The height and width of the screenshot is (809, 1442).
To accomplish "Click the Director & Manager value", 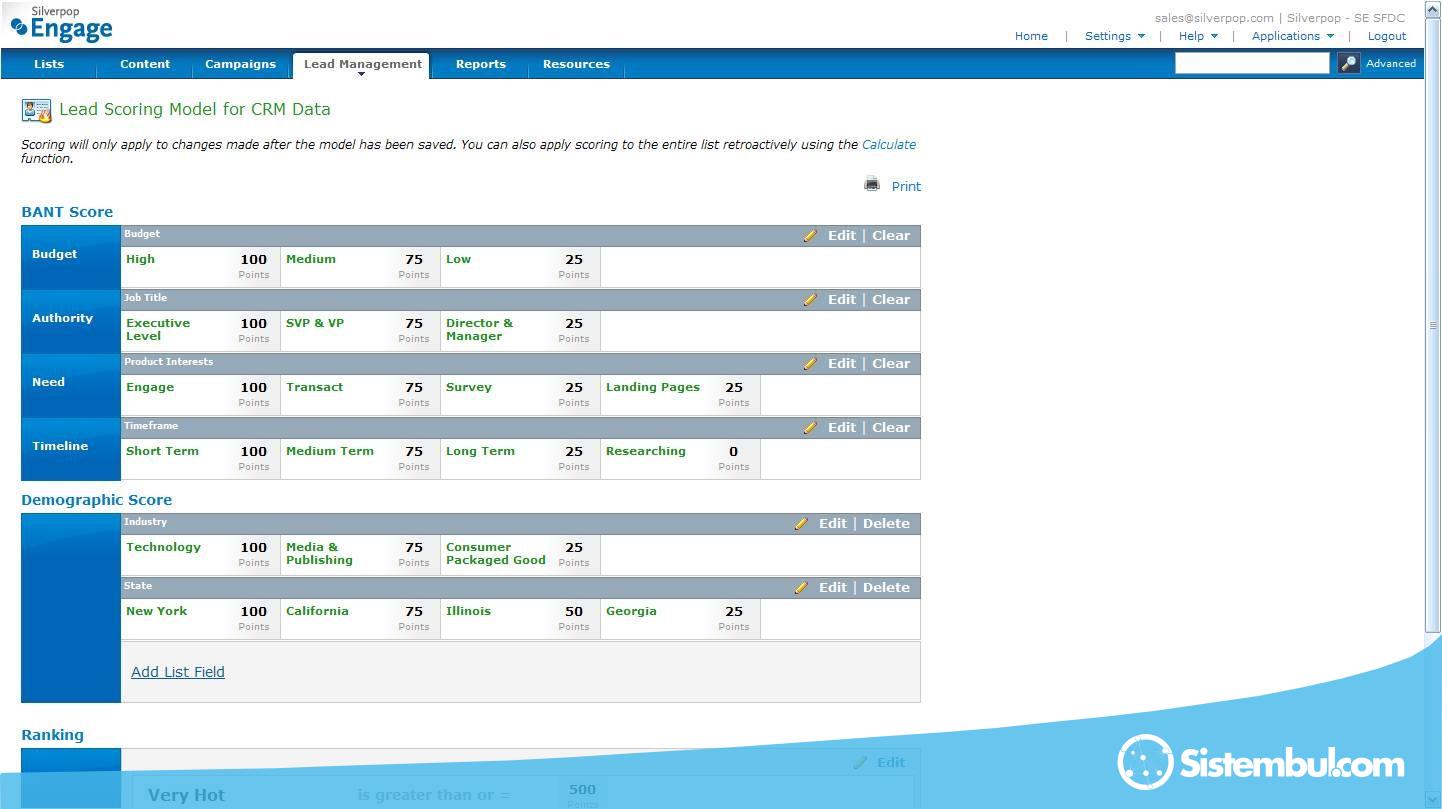I will (x=479, y=330).
